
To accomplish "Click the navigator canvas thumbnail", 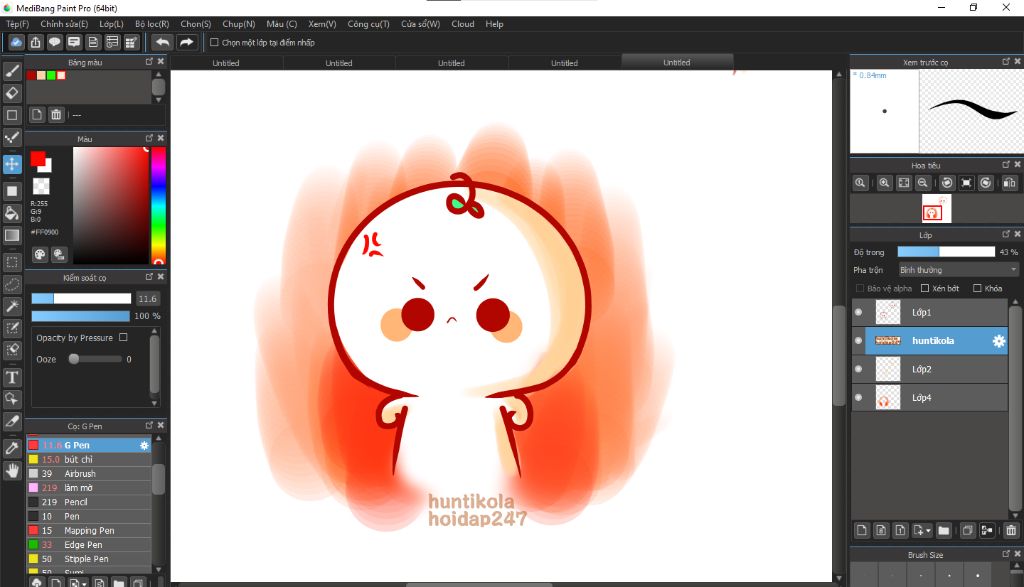I will (x=936, y=208).
